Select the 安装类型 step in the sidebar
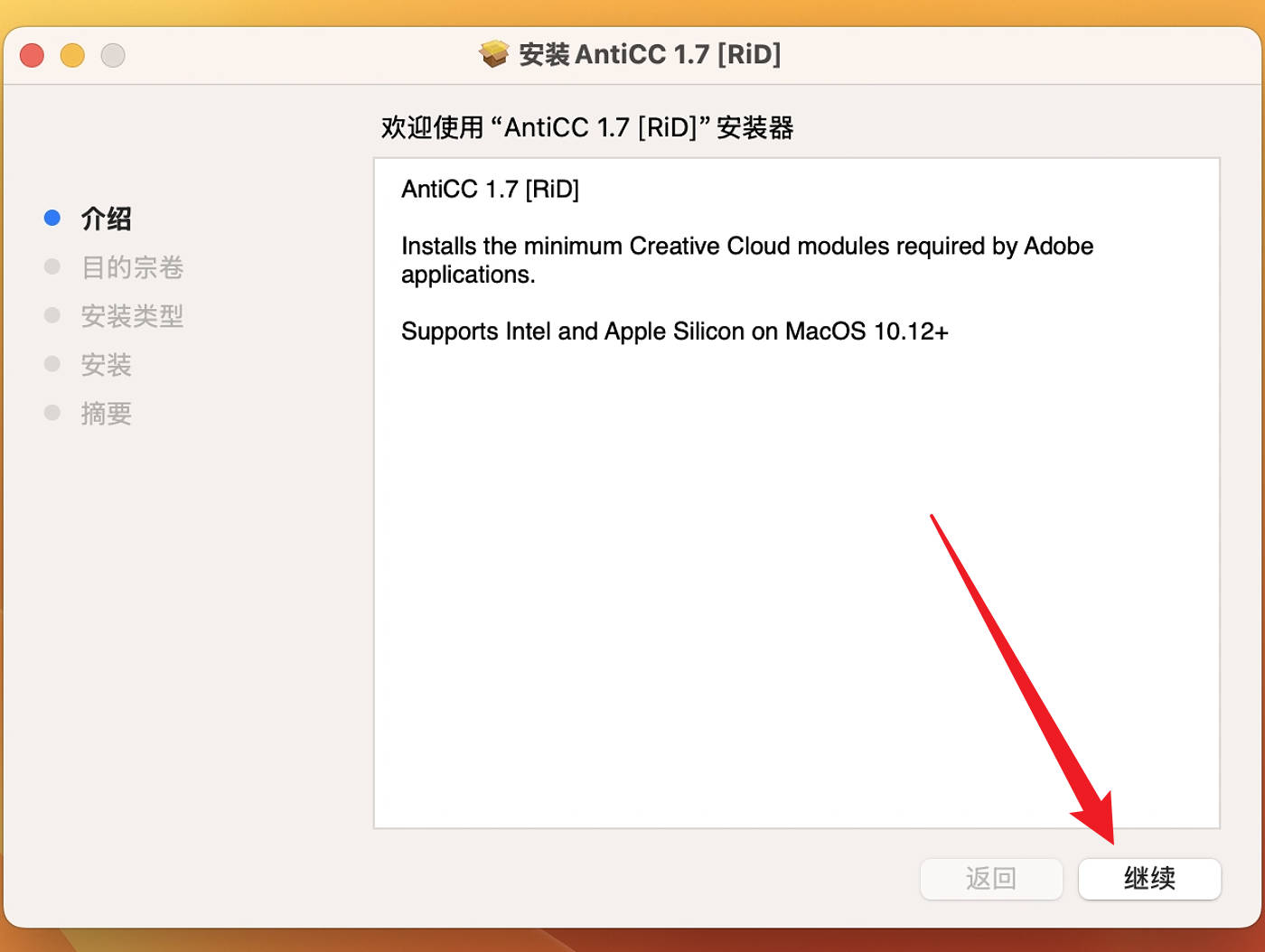Image resolution: width=1265 pixels, height=952 pixels. coord(133,316)
